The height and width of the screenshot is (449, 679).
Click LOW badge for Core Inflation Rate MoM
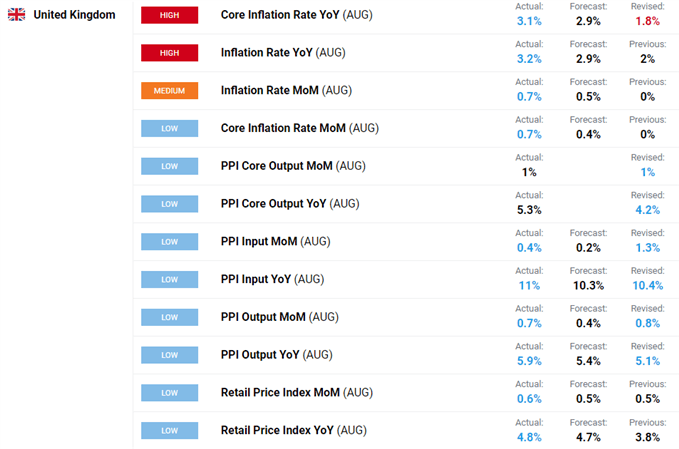coord(170,128)
